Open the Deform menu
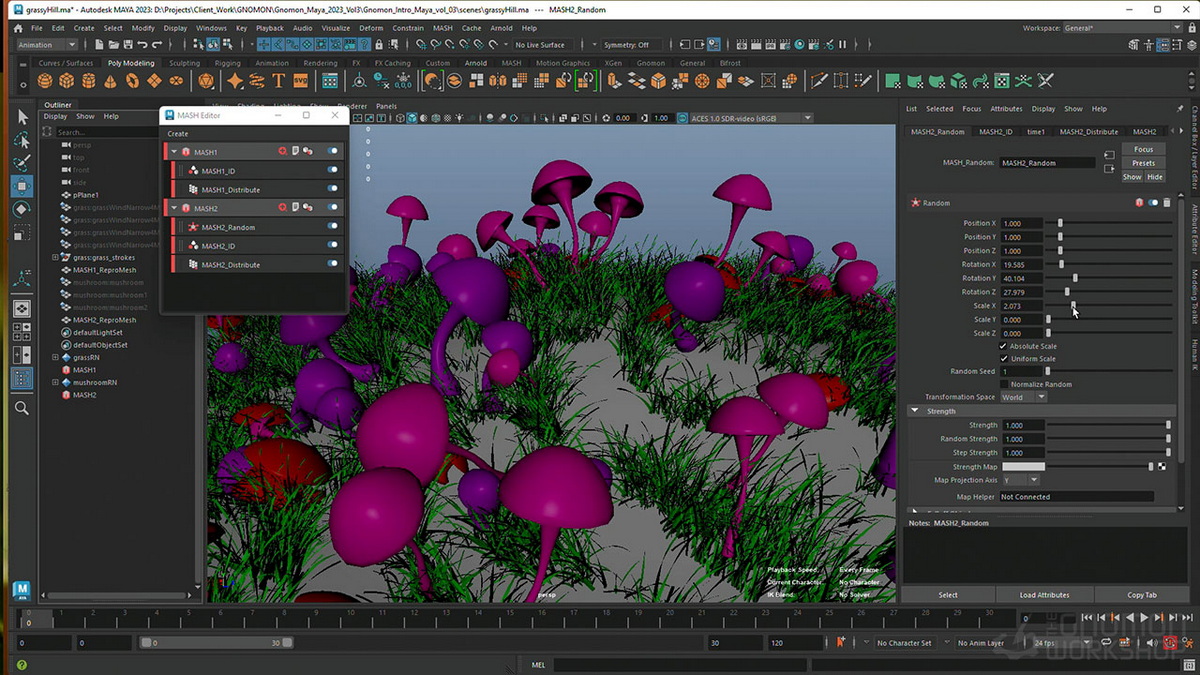The image size is (1200, 675). (371, 28)
